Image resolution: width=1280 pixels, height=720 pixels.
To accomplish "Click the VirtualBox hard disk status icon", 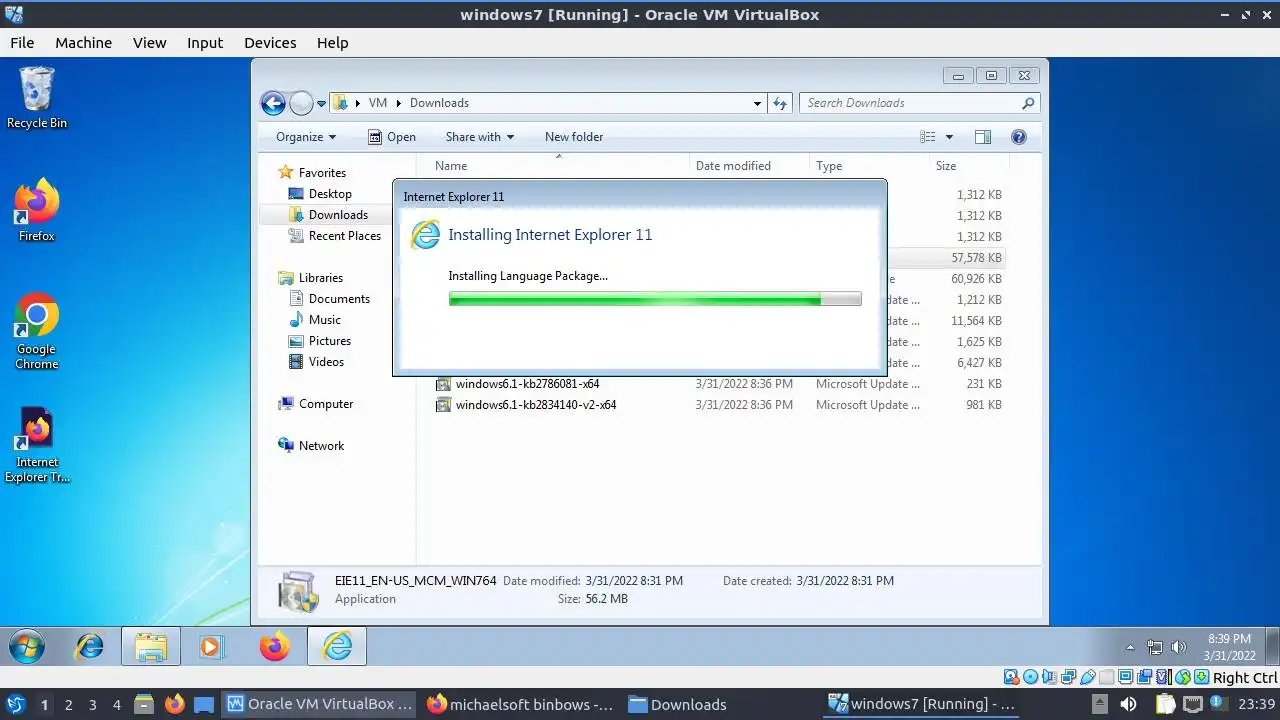I will coord(1011,677).
